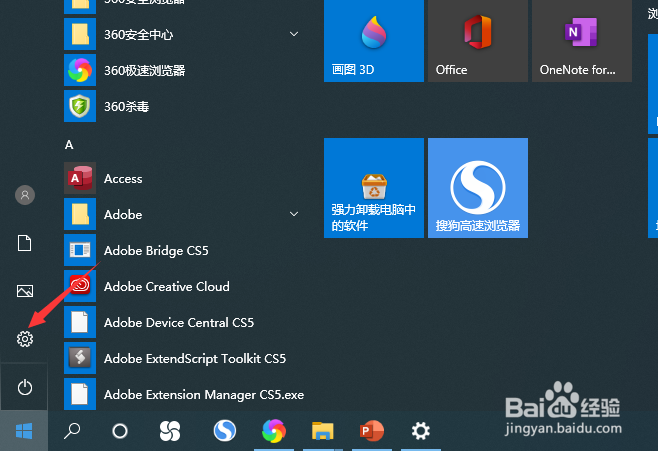Launch Access from app list
Image resolution: width=658 pixels, height=451 pixels.
pos(185,178)
